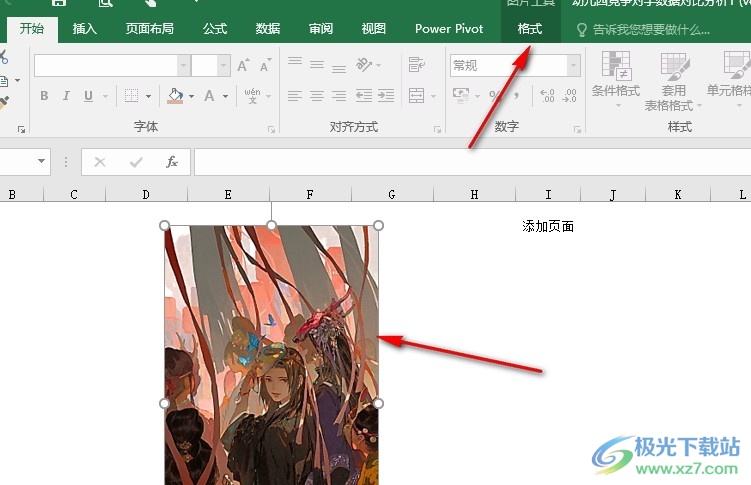Switch to 插入 tab
Image resolution: width=751 pixels, height=485 pixels.
(84, 29)
